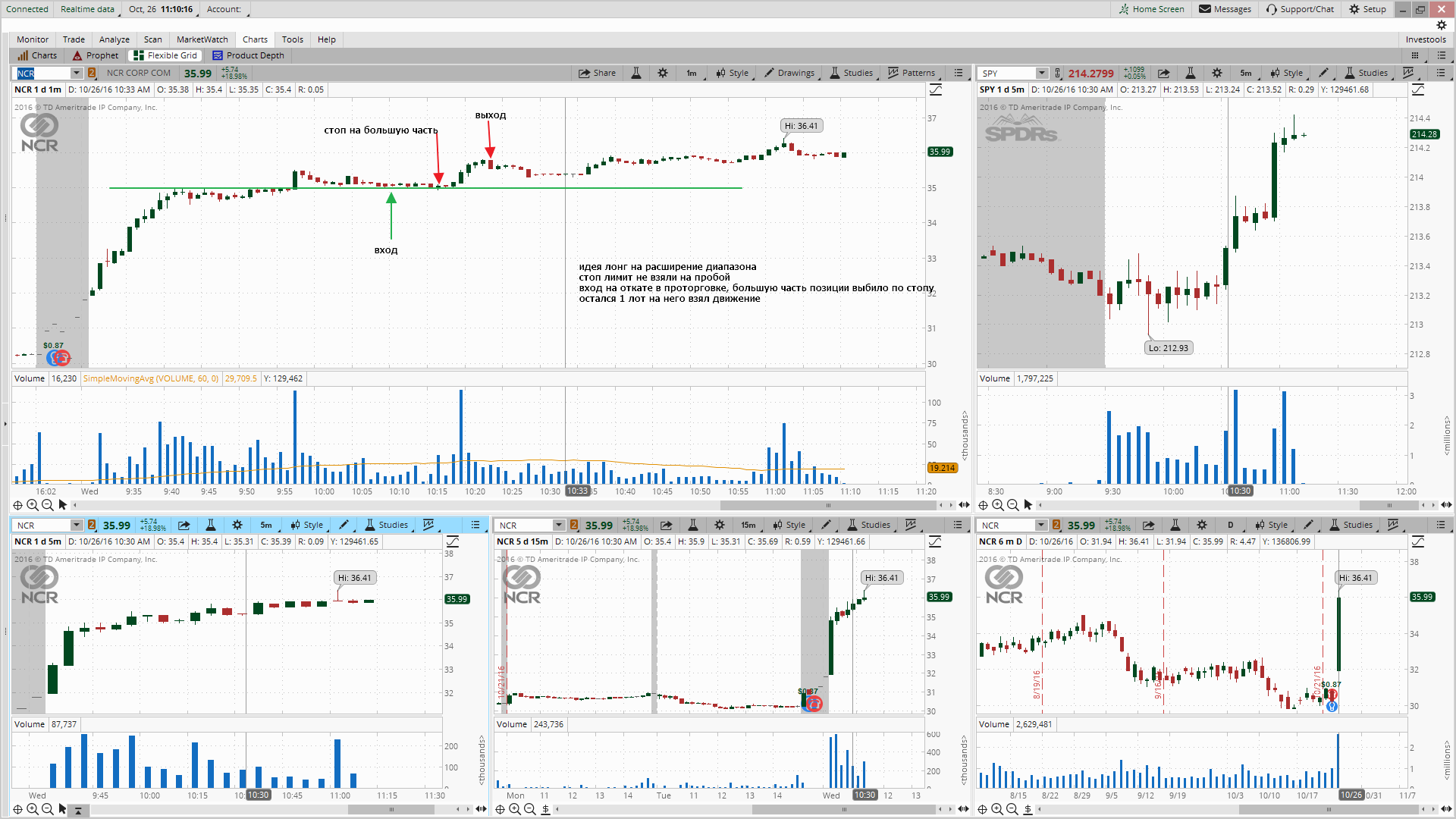Click the gear icon below window controls
1456x819 pixels.
point(1441,25)
